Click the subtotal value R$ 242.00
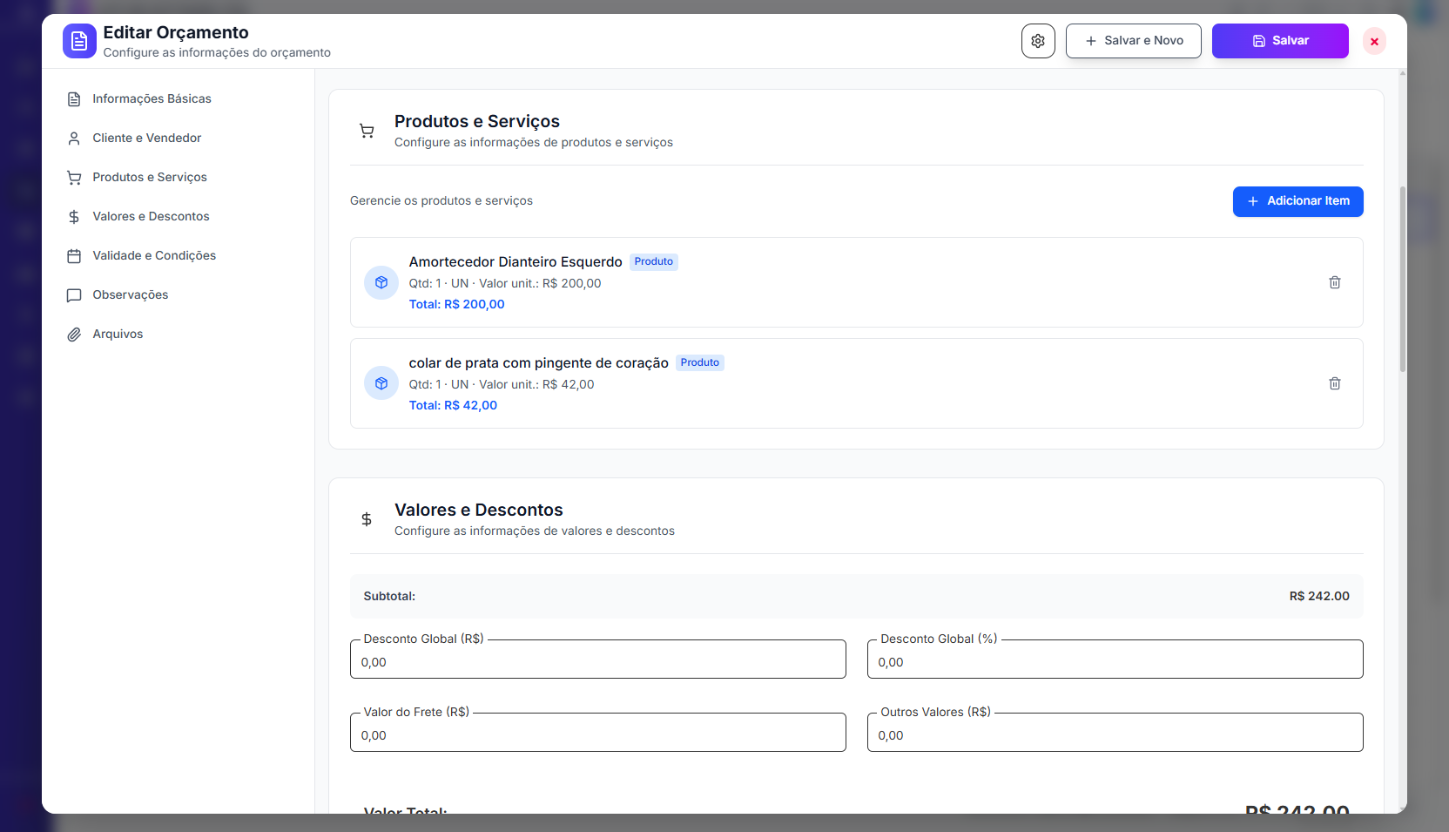Image resolution: width=1449 pixels, height=832 pixels. [x=1319, y=596]
